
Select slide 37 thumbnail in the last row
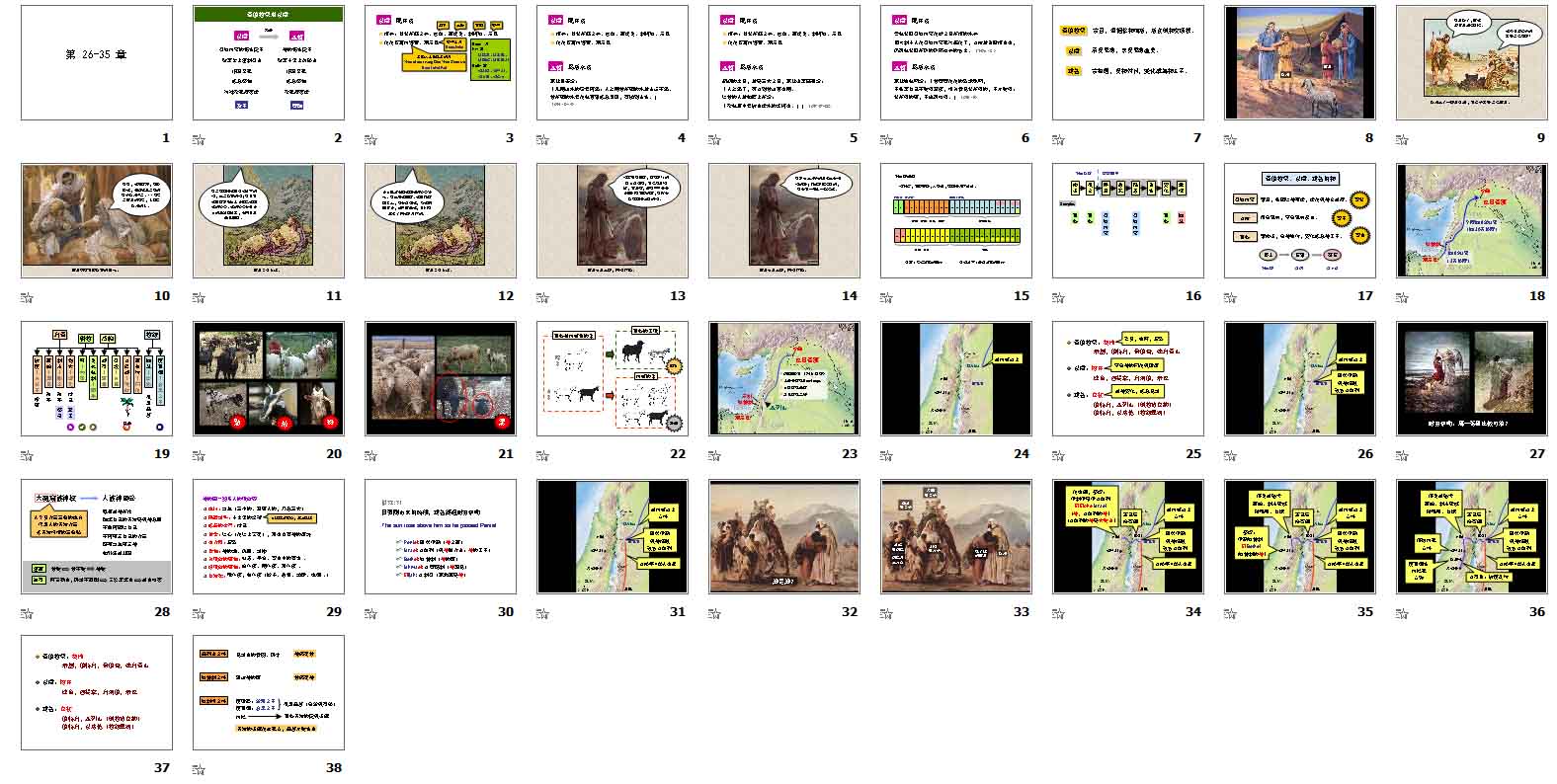[x=96, y=692]
